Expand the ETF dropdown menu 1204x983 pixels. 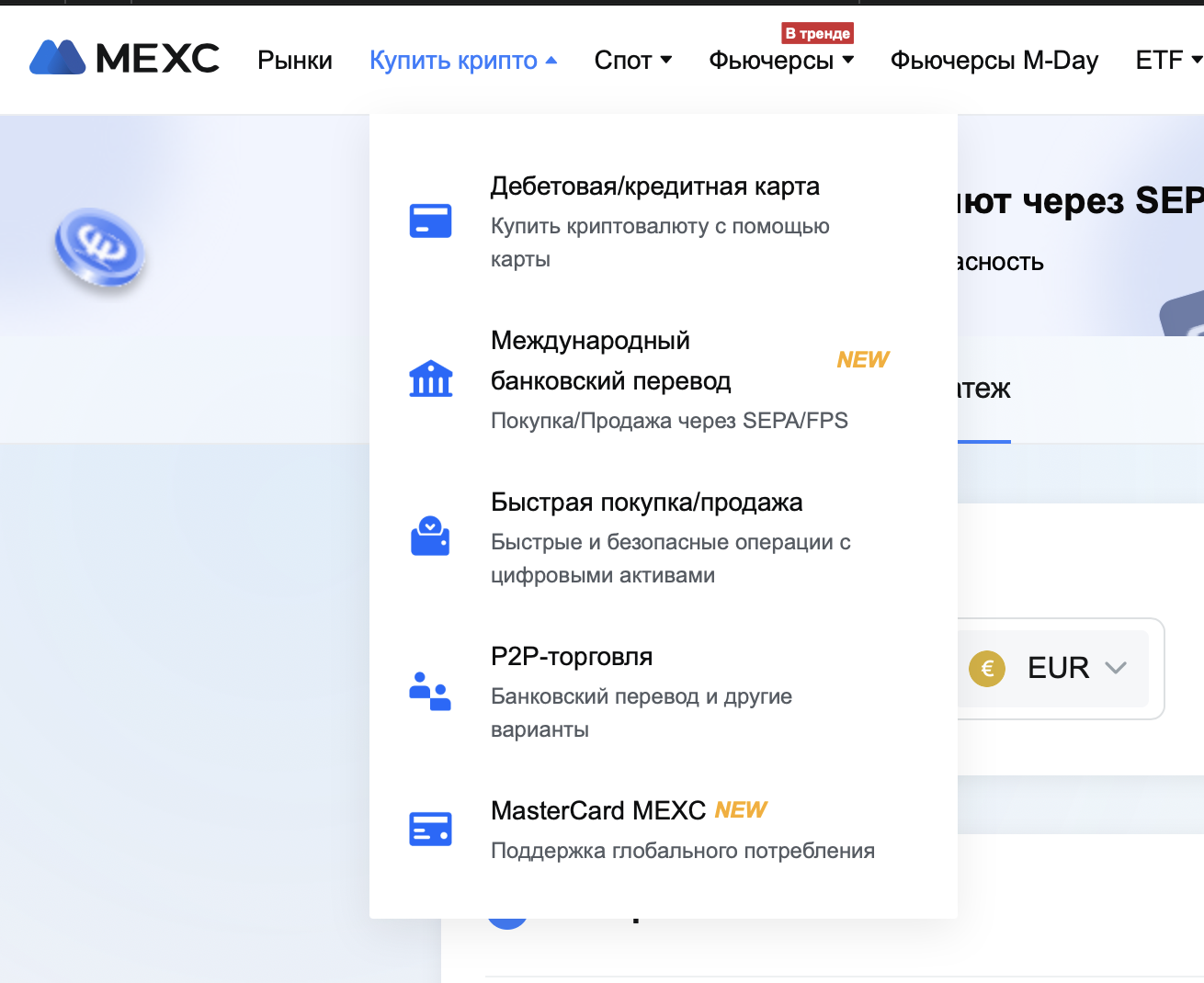[x=1167, y=61]
